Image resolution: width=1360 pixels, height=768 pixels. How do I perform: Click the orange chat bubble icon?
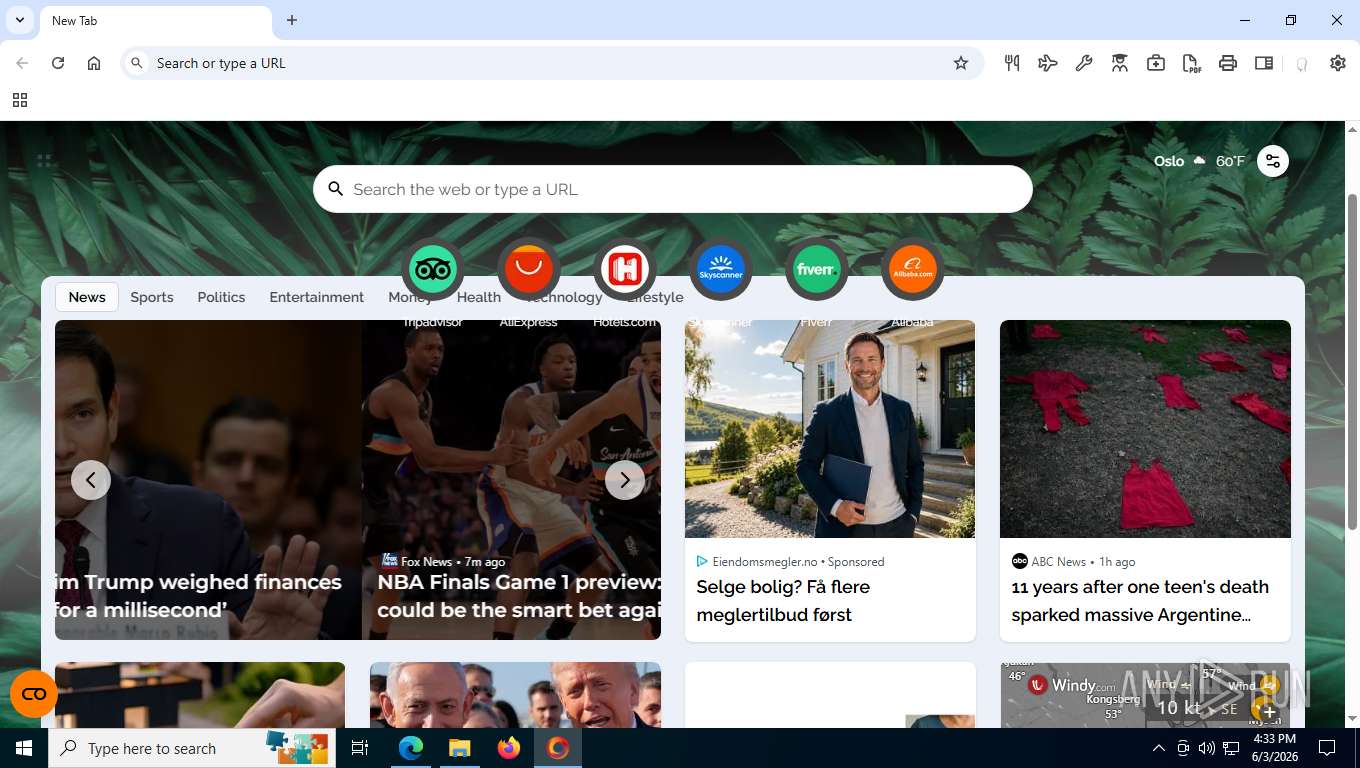pyautogui.click(x=34, y=694)
